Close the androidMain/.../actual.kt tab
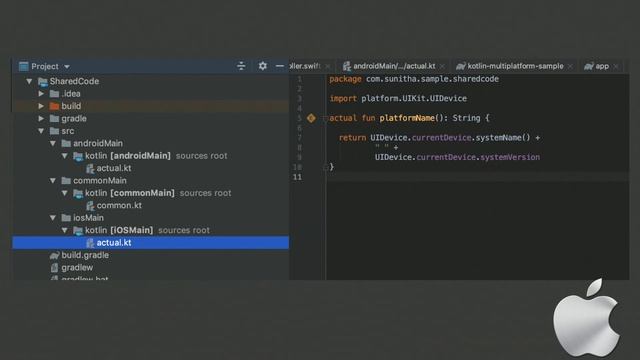Image resolution: width=640 pixels, height=360 pixels. [x=442, y=67]
